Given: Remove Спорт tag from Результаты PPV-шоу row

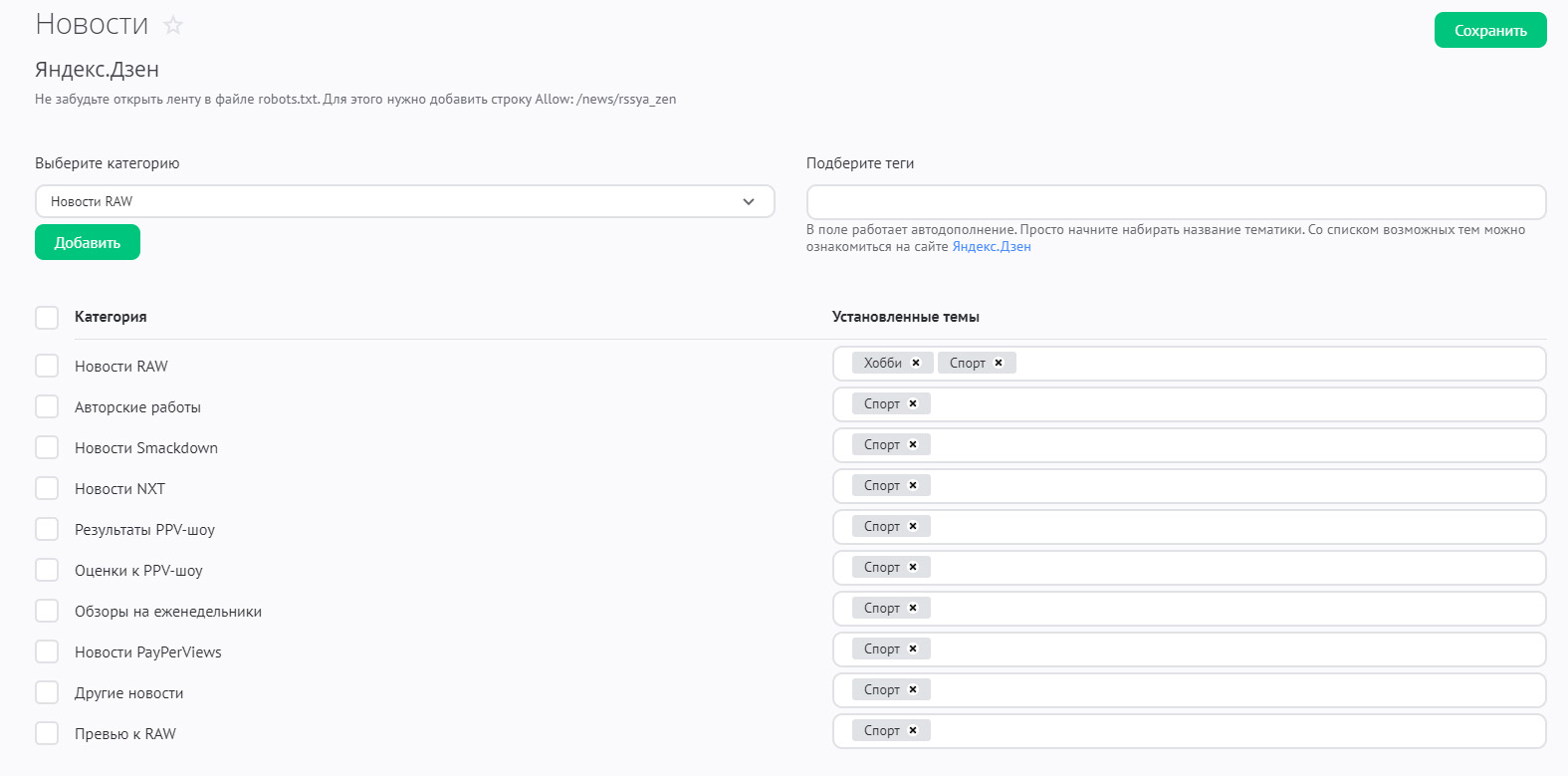Looking at the screenshot, I should [x=913, y=526].
